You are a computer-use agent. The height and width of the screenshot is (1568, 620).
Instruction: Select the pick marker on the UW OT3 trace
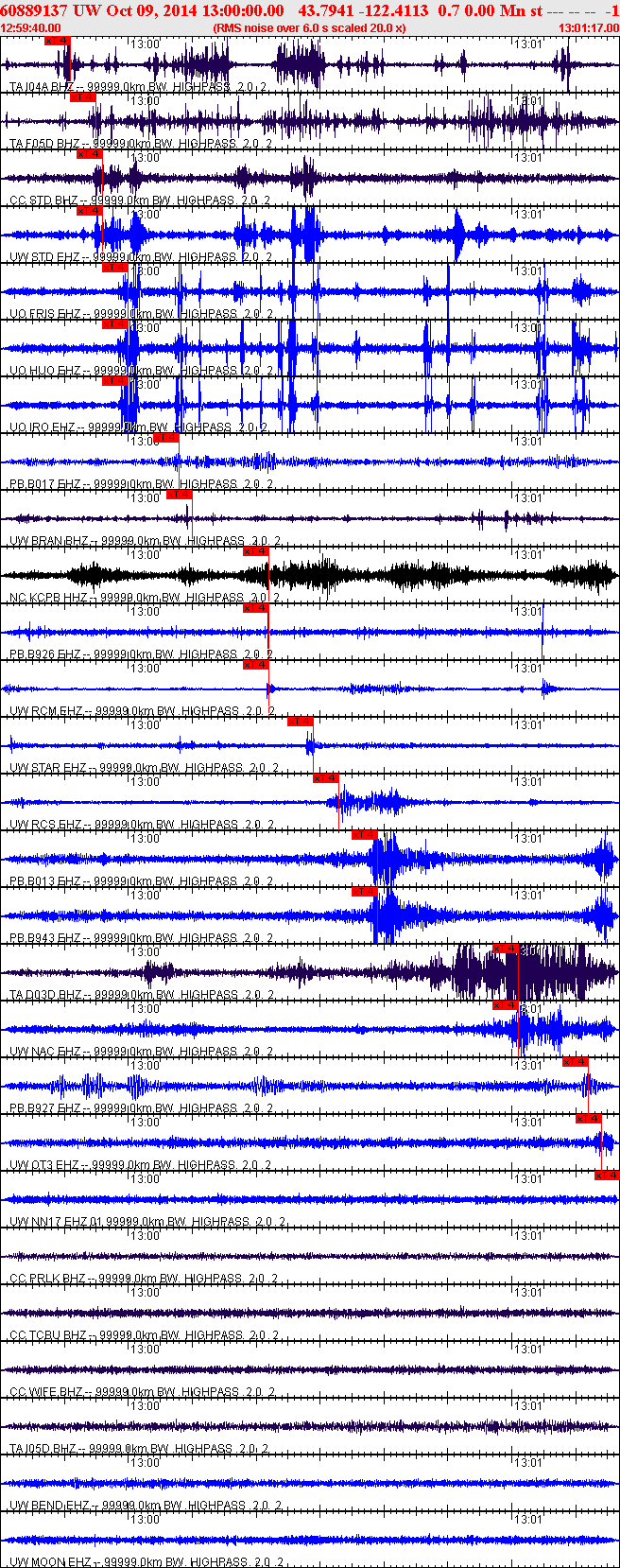click(589, 1119)
